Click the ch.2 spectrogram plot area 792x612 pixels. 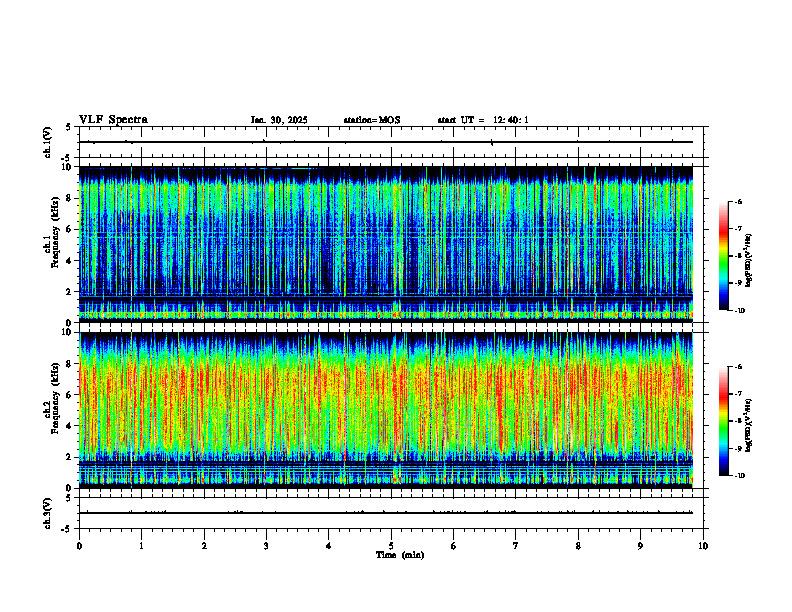pos(386,410)
